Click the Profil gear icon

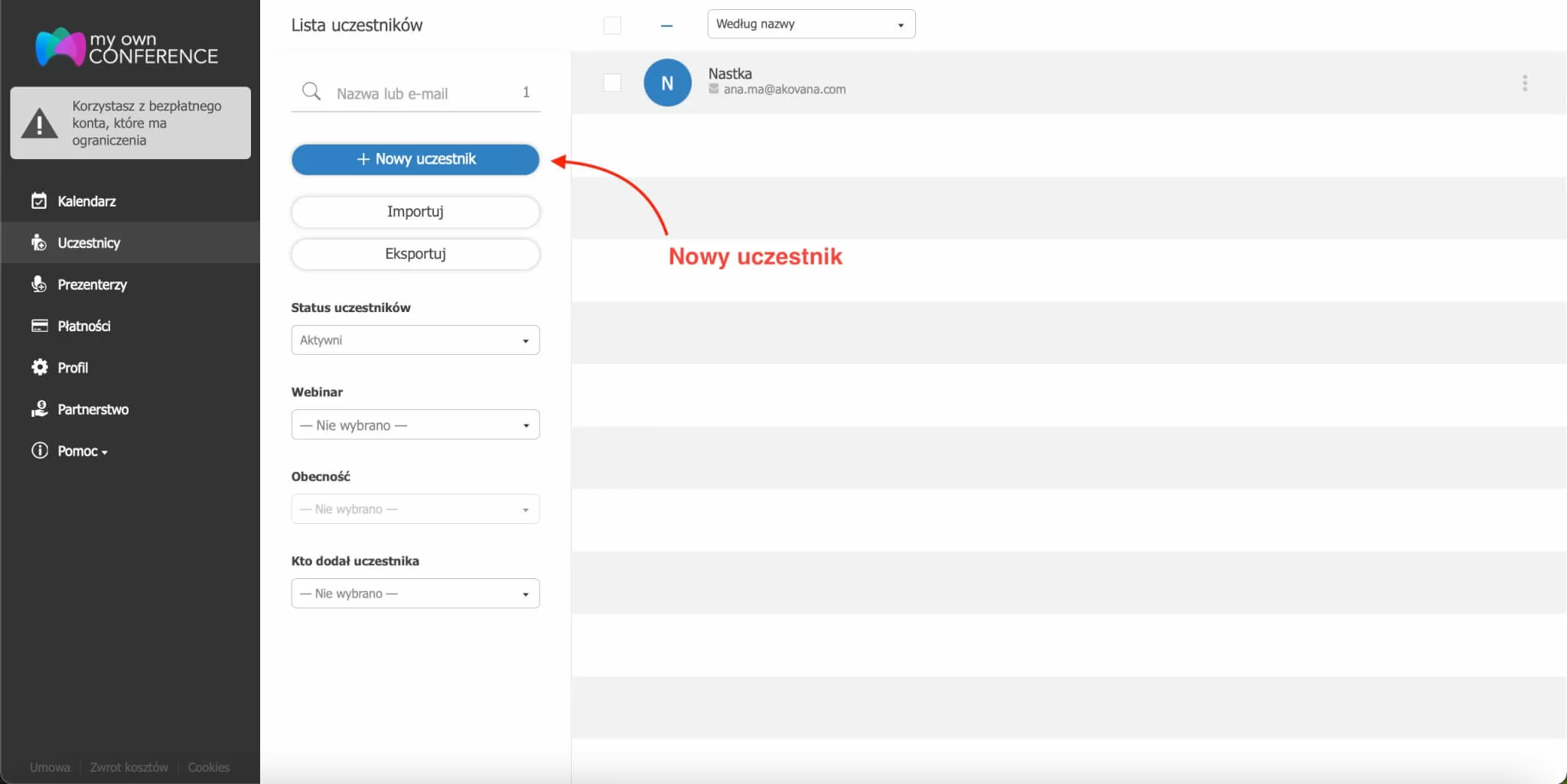(39, 367)
